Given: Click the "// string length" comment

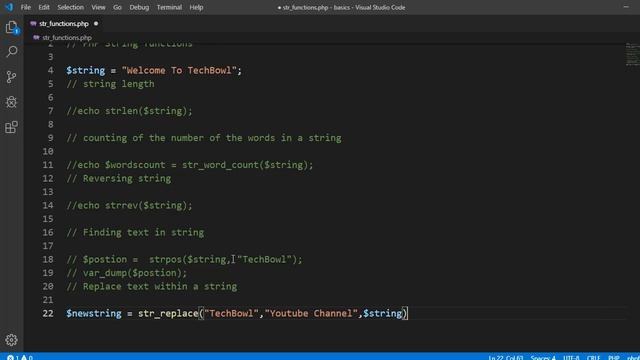Looking at the screenshot, I should point(111,84).
